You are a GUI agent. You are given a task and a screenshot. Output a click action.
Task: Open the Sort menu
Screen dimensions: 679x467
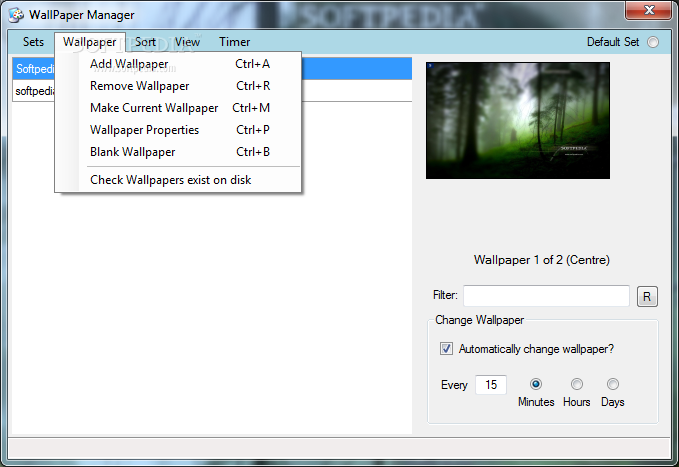145,42
